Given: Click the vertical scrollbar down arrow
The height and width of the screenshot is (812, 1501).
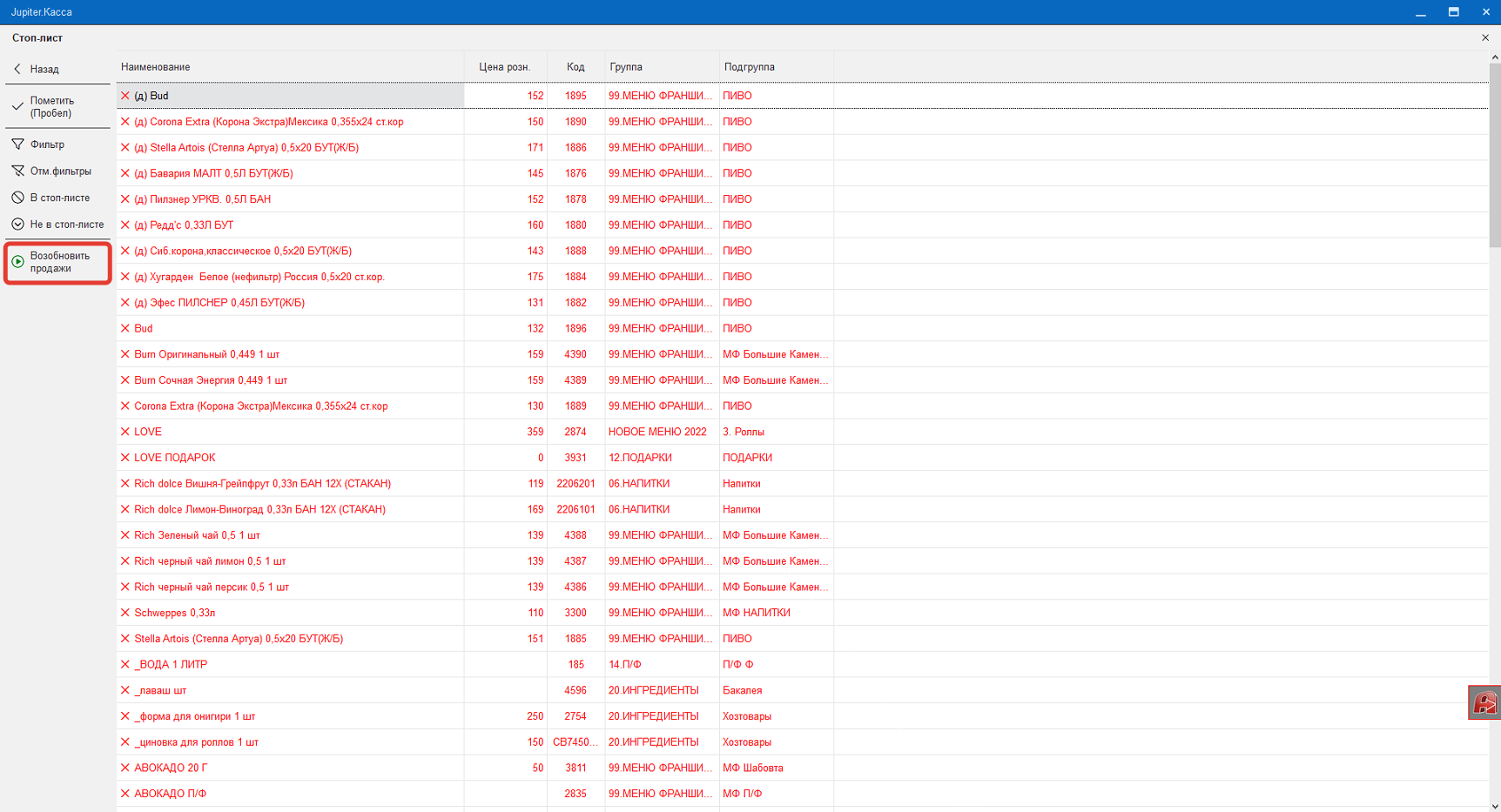Looking at the screenshot, I should coord(1495,806).
